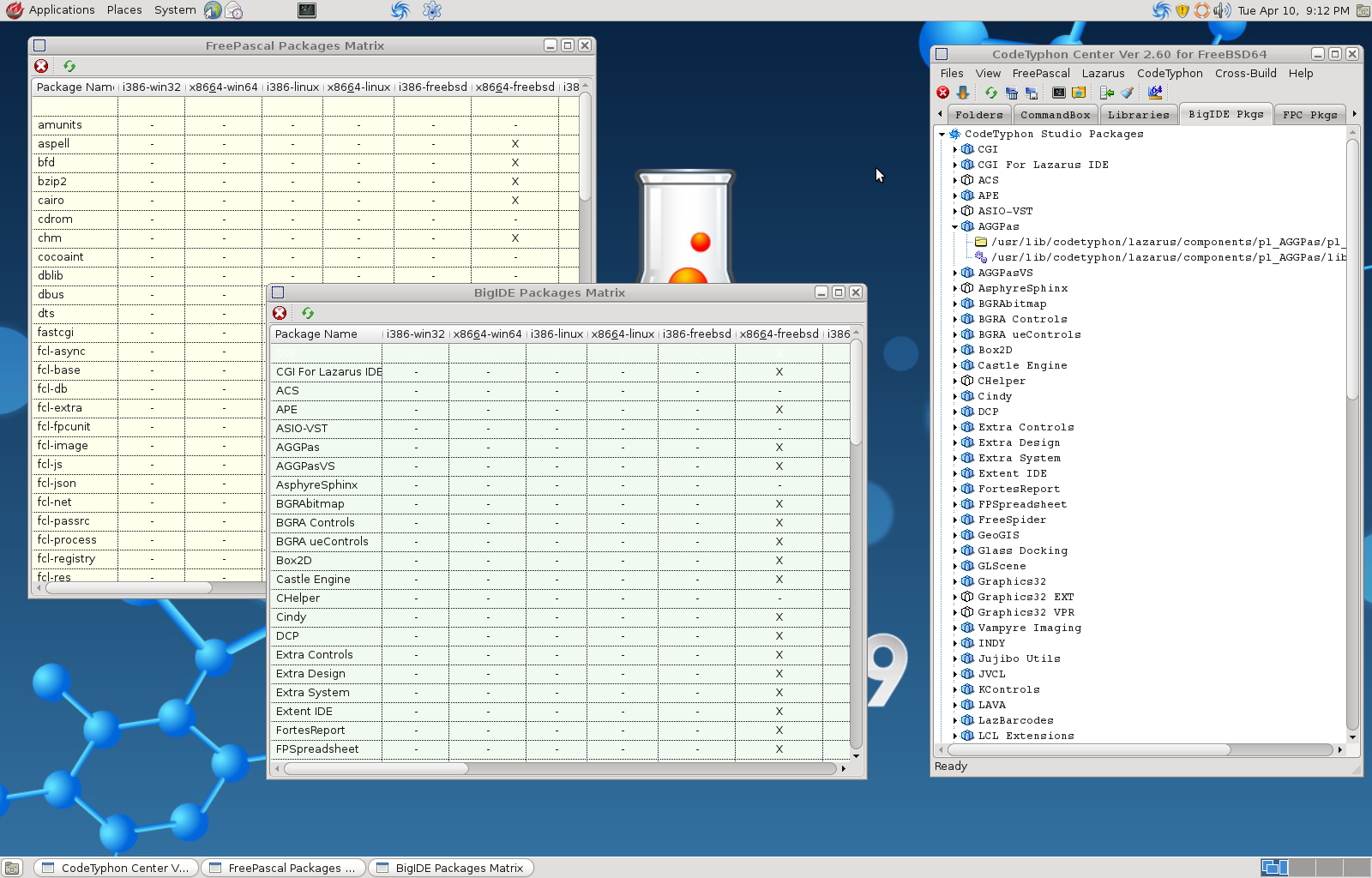Screen dimensions: 1372x878
Task: Click tab scroll left arrow in CodeTyphon Center
Action: (x=940, y=114)
